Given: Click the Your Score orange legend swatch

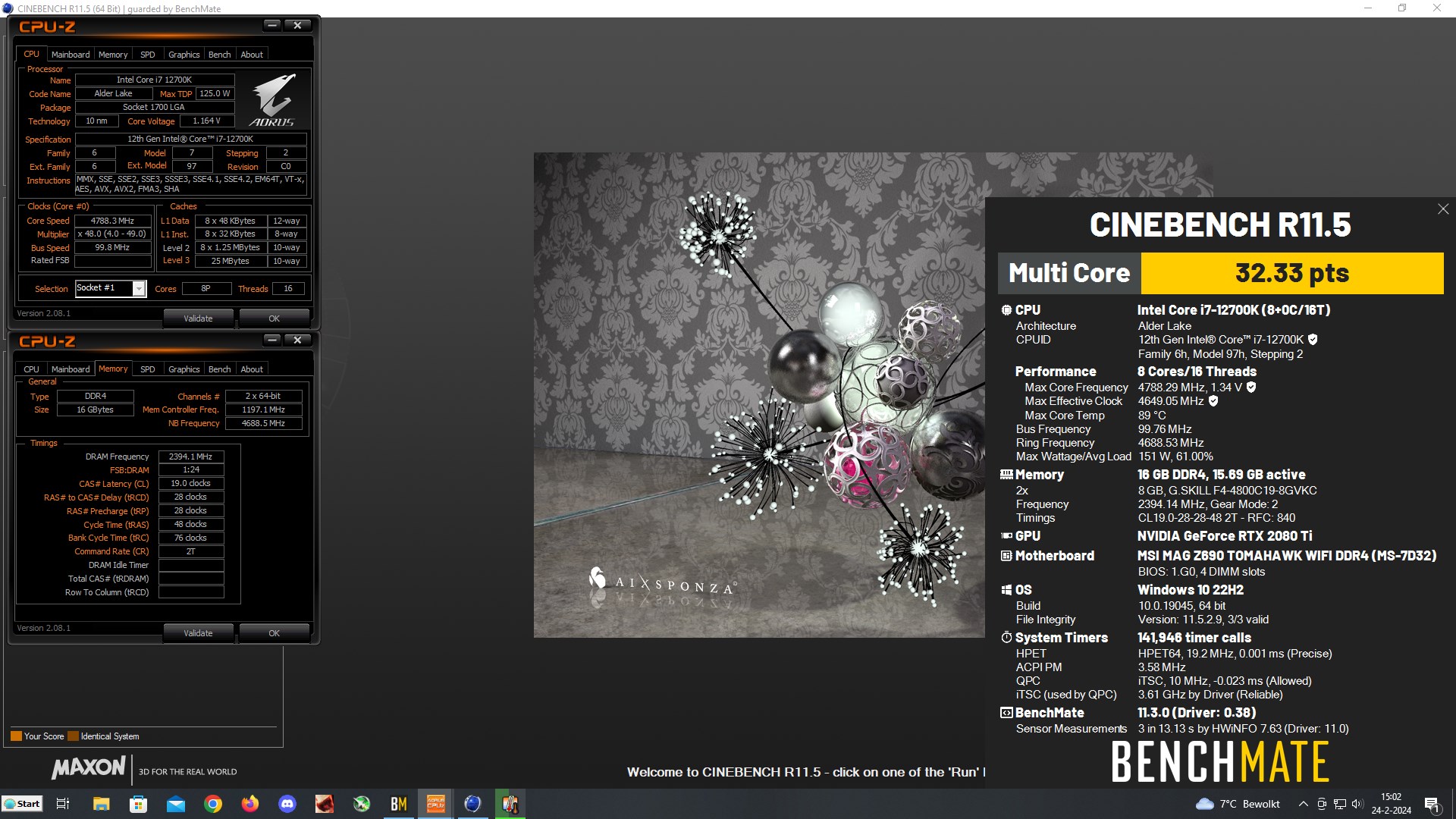Looking at the screenshot, I should (16, 736).
